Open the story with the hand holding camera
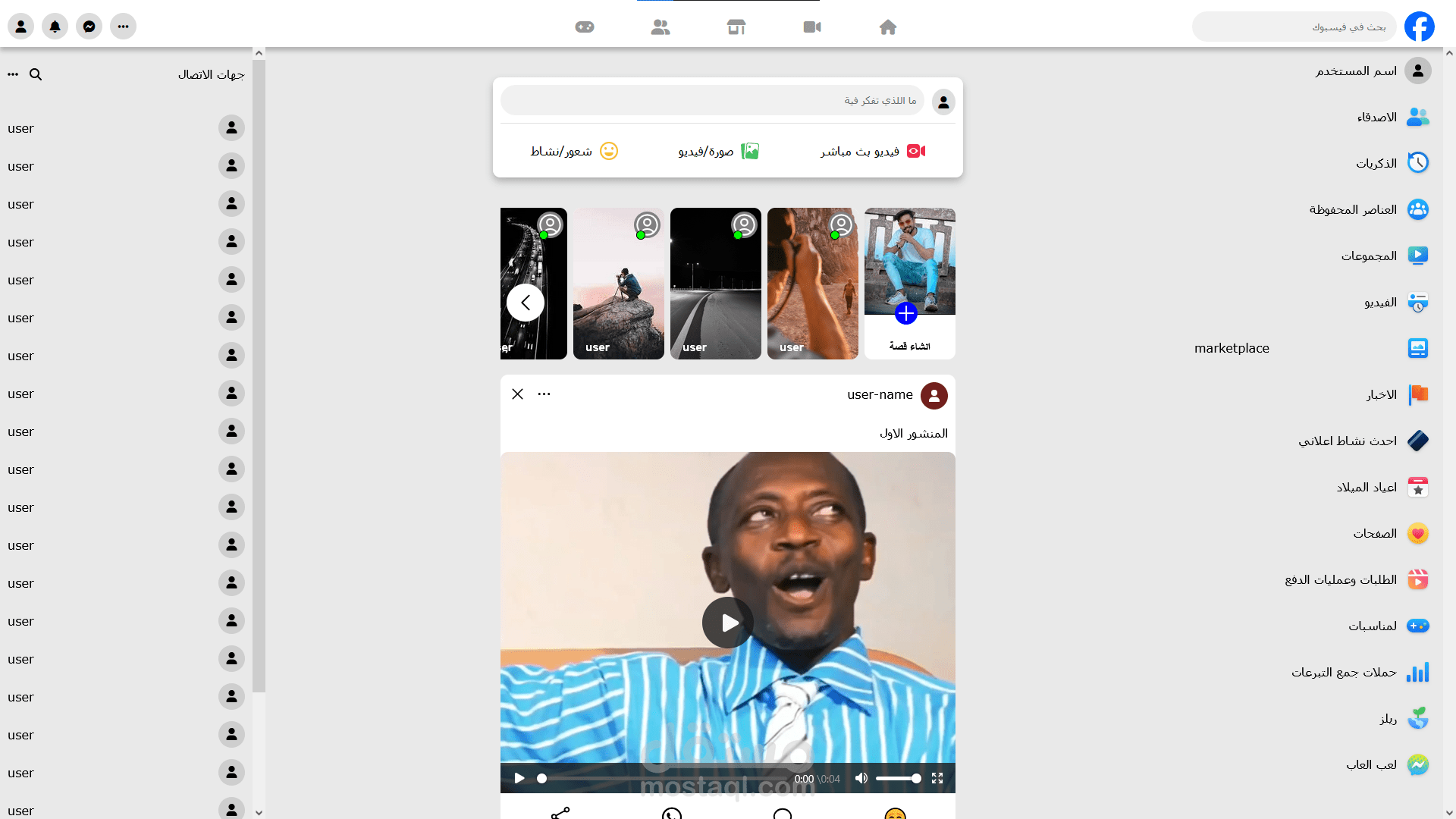 (x=813, y=284)
